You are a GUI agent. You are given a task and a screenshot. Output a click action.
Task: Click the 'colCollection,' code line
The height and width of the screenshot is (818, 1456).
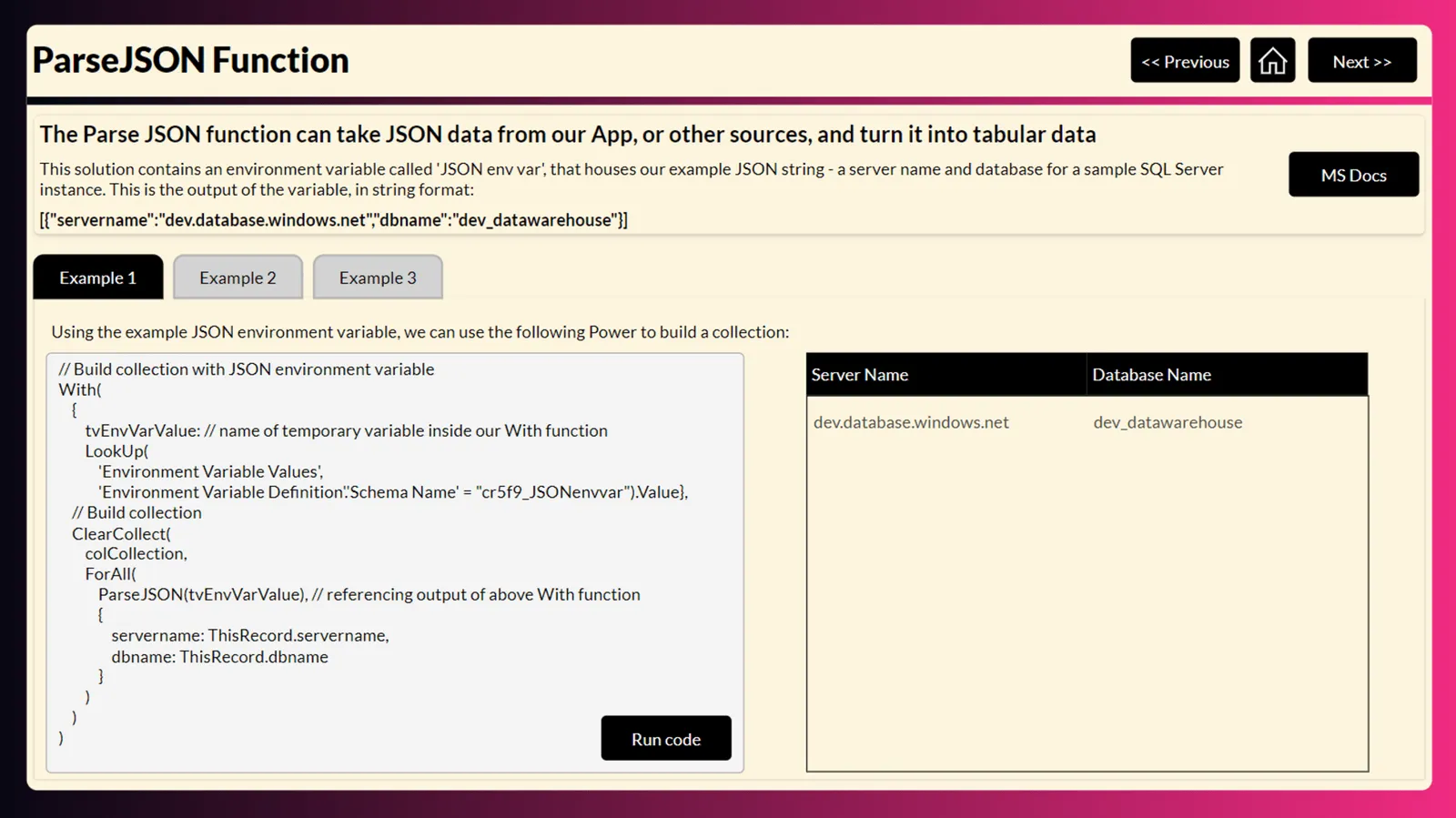(x=136, y=553)
